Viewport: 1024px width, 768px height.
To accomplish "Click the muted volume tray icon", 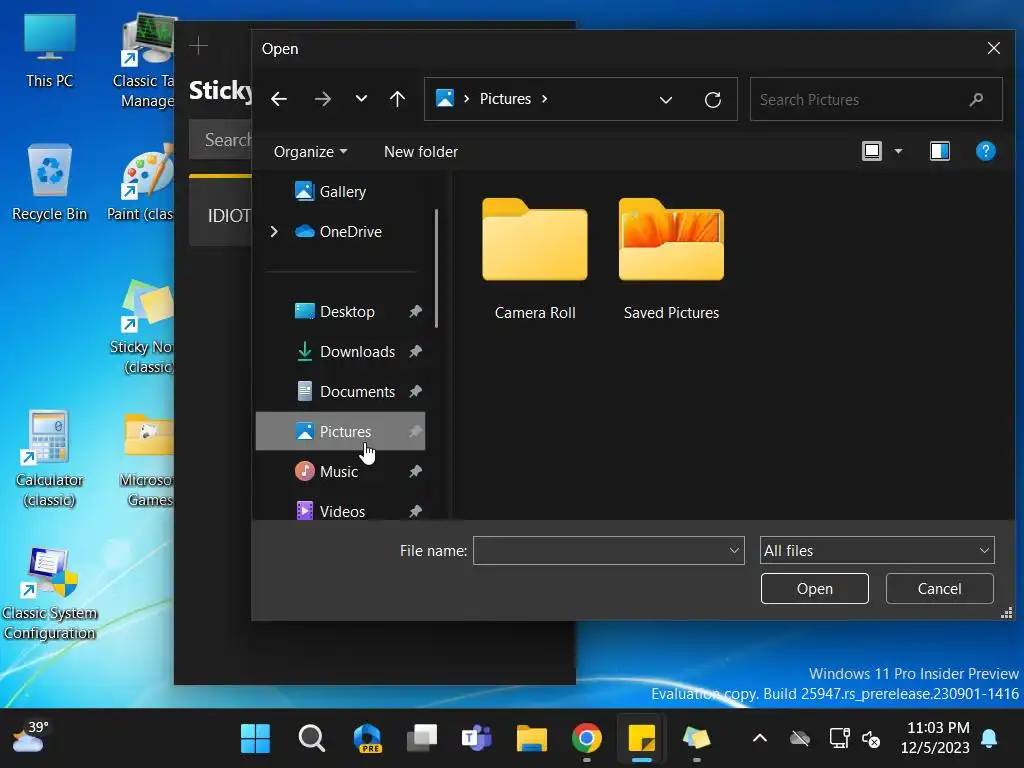I will pyautogui.click(x=871, y=739).
